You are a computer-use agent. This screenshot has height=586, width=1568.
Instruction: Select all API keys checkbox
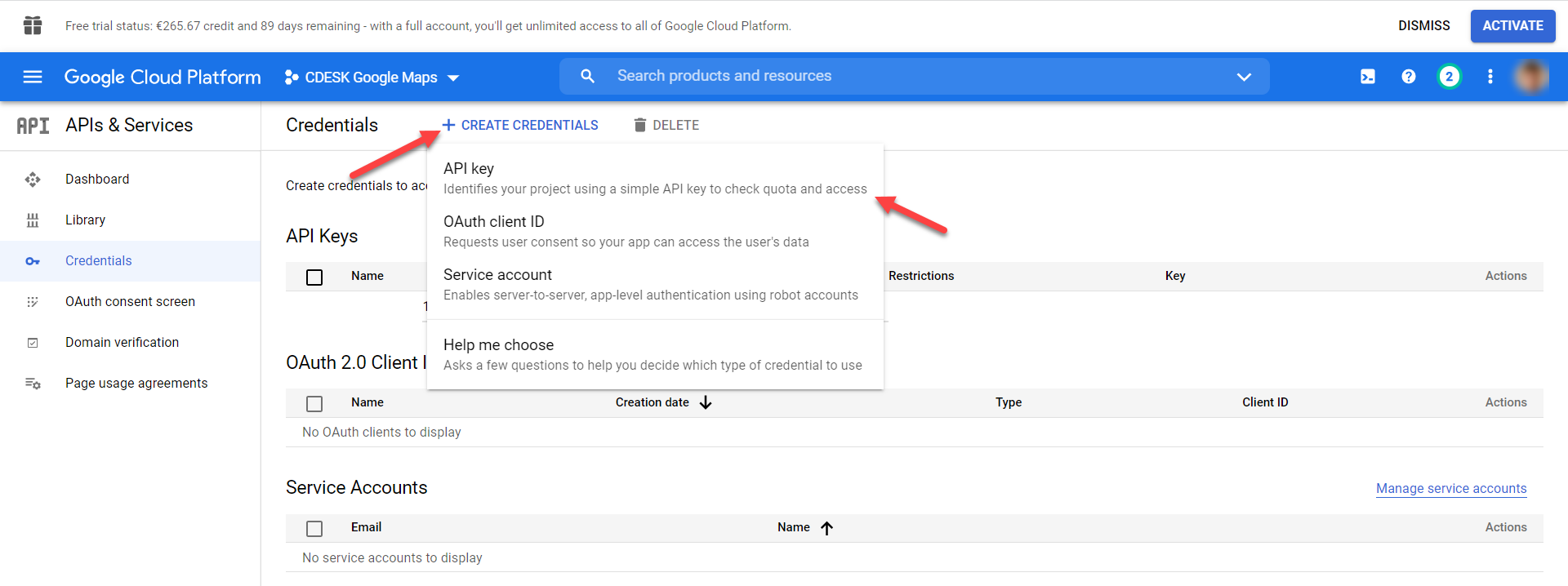[314, 277]
